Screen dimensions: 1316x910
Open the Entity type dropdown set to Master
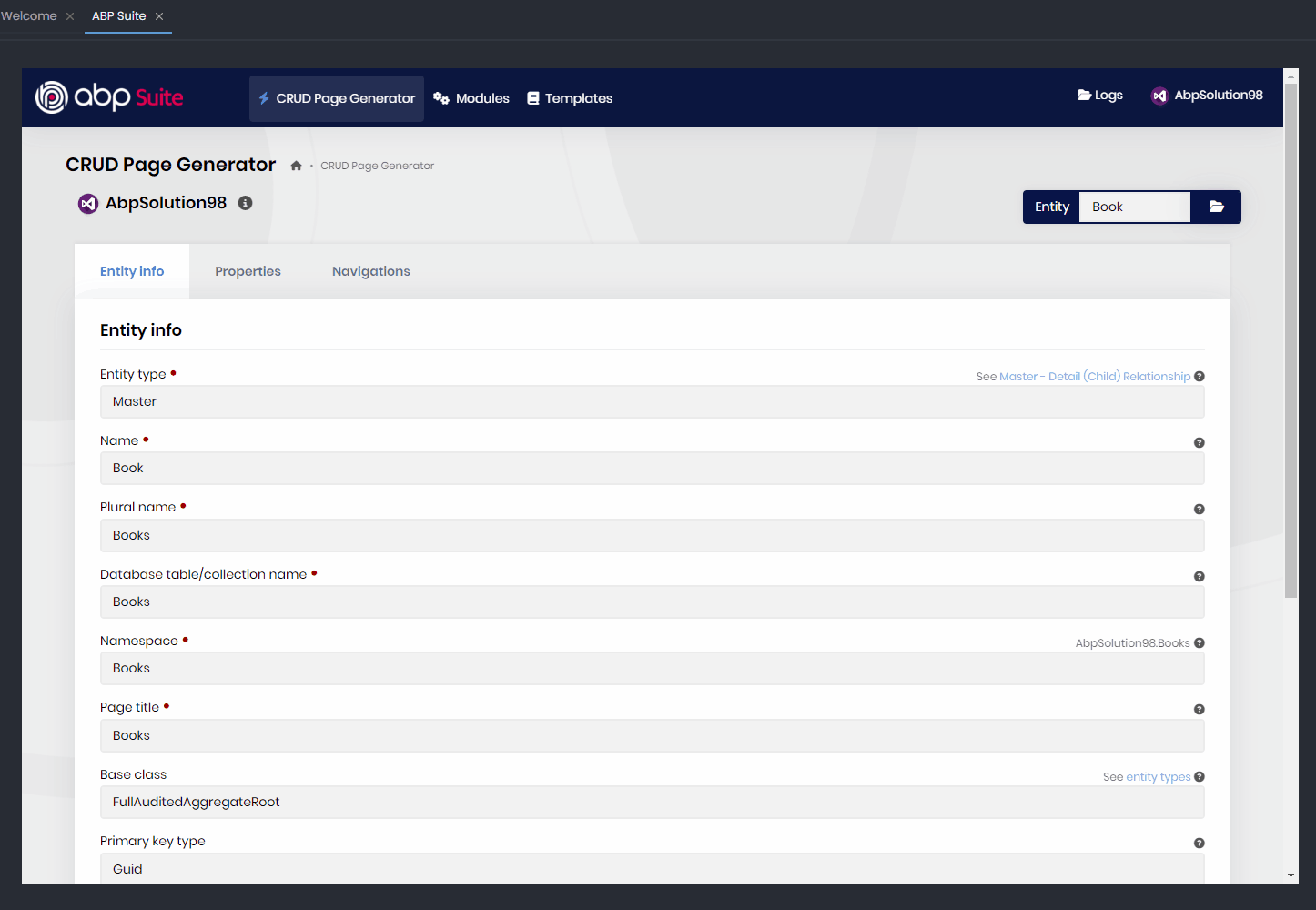pos(653,402)
